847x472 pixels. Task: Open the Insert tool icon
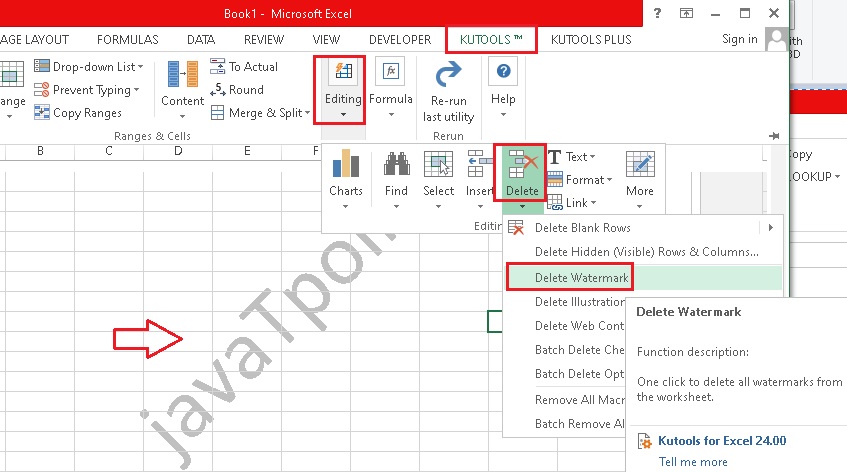[x=480, y=164]
